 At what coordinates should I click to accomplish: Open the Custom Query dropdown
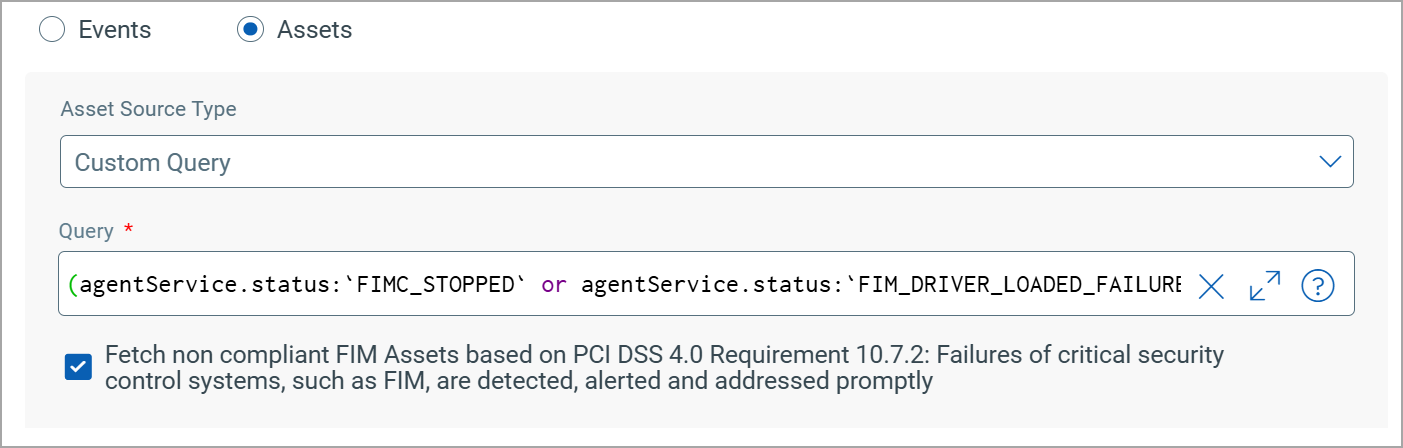click(706, 162)
